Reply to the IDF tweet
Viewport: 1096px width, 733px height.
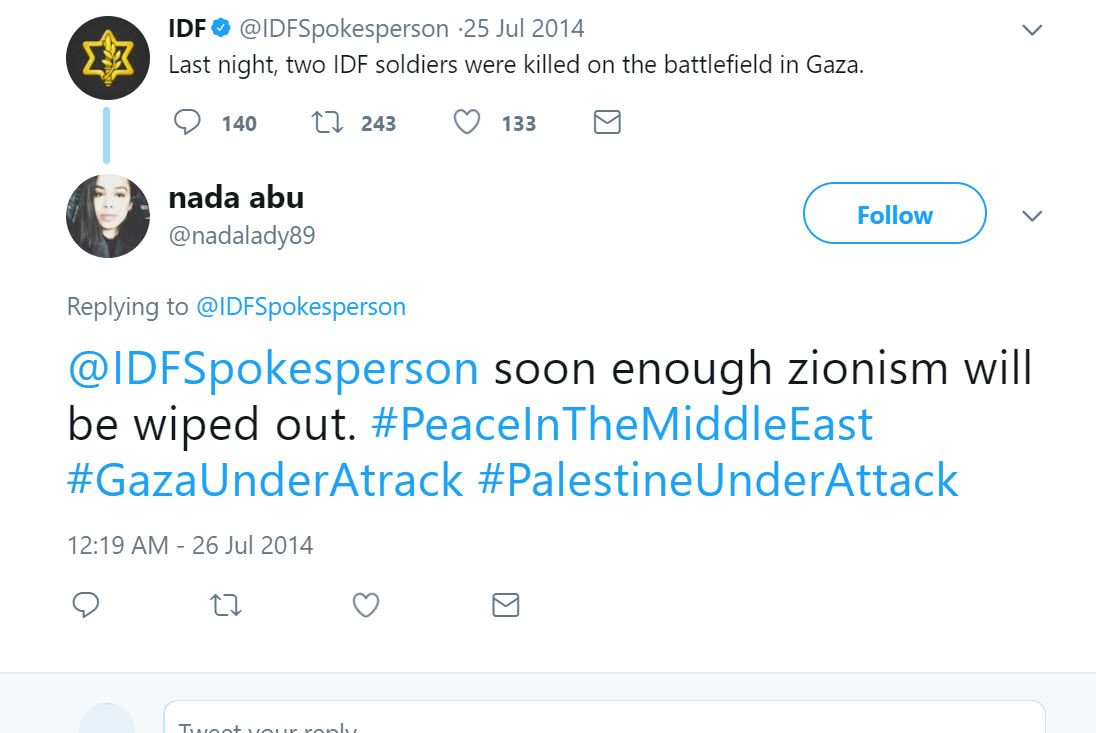188,123
